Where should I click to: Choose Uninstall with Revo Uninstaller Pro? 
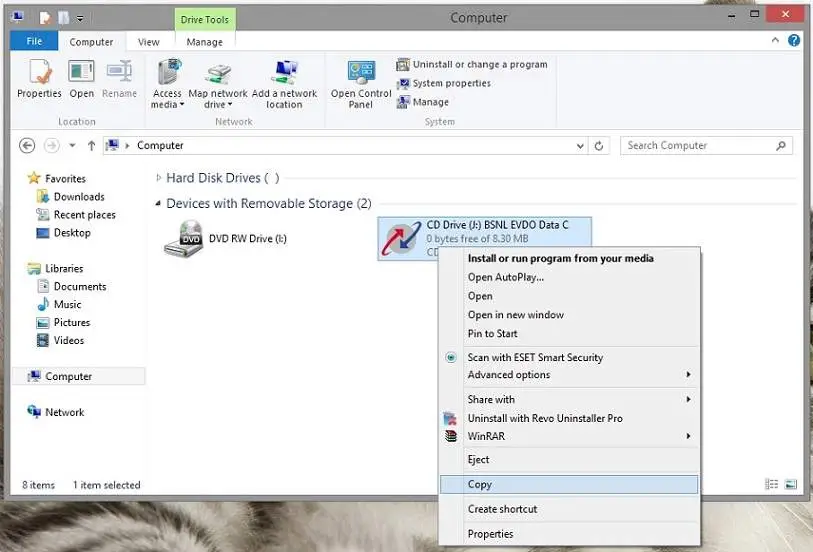(569, 418)
